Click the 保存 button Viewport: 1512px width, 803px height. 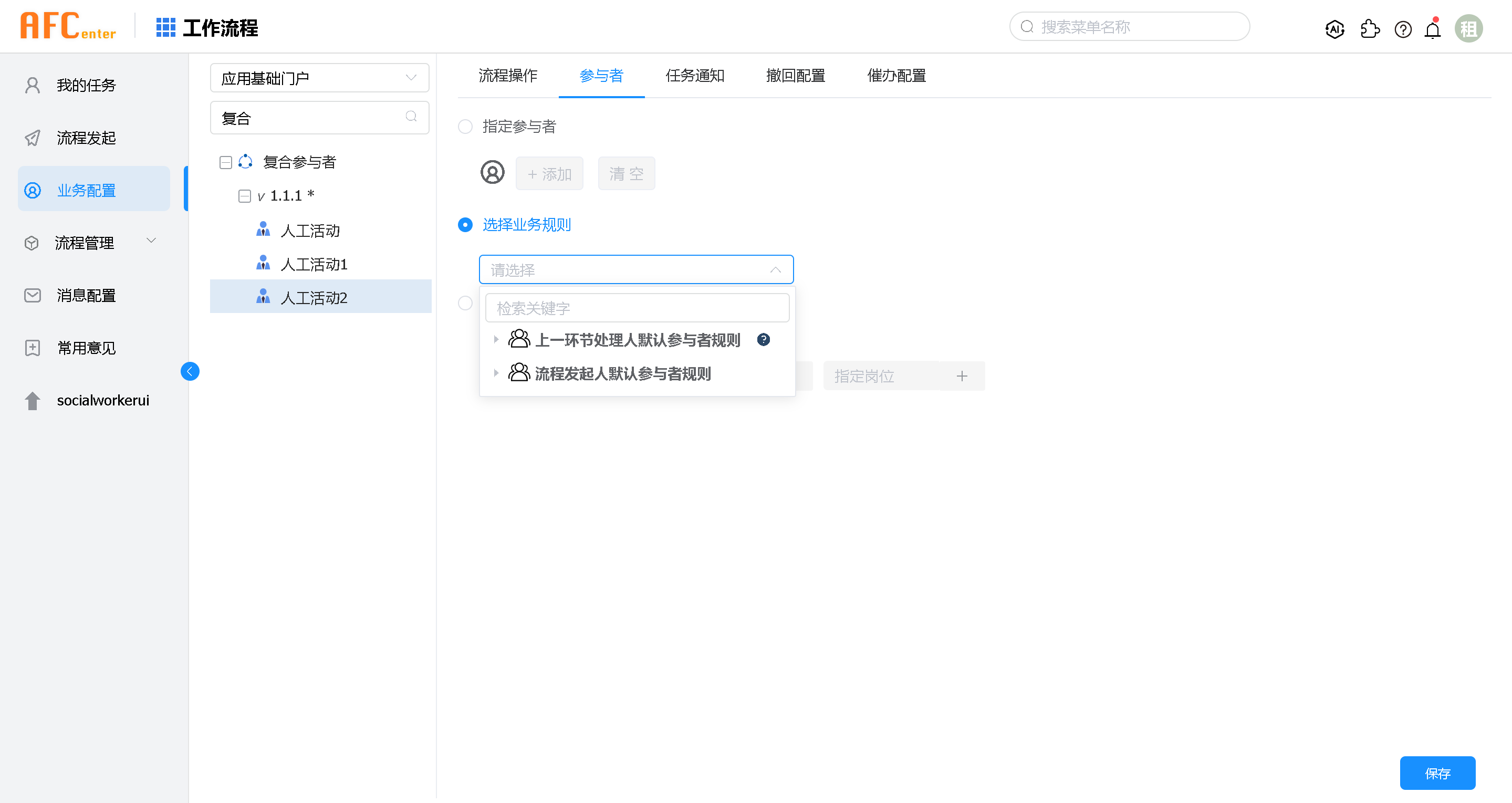[1437, 773]
